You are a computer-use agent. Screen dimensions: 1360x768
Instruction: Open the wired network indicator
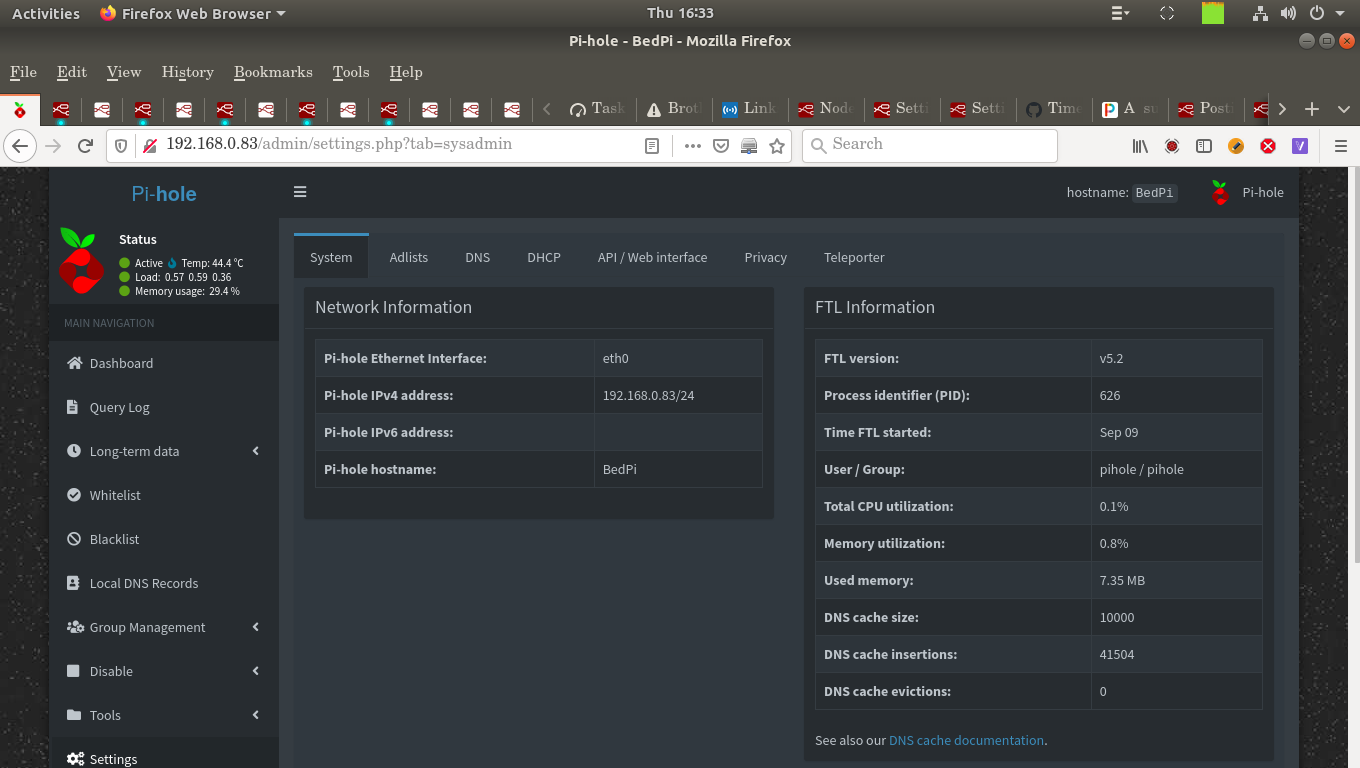(1260, 14)
